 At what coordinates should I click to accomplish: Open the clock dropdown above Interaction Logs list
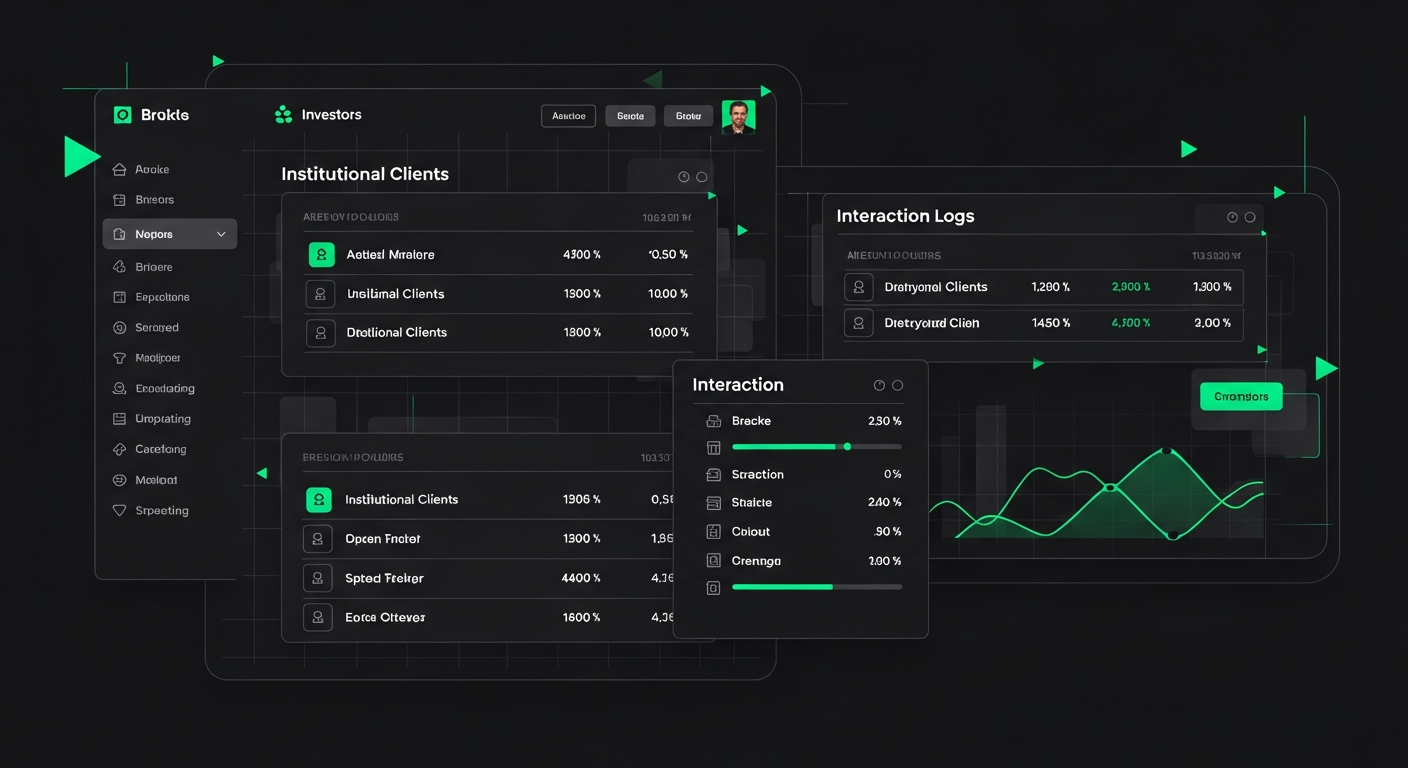pos(1234,217)
